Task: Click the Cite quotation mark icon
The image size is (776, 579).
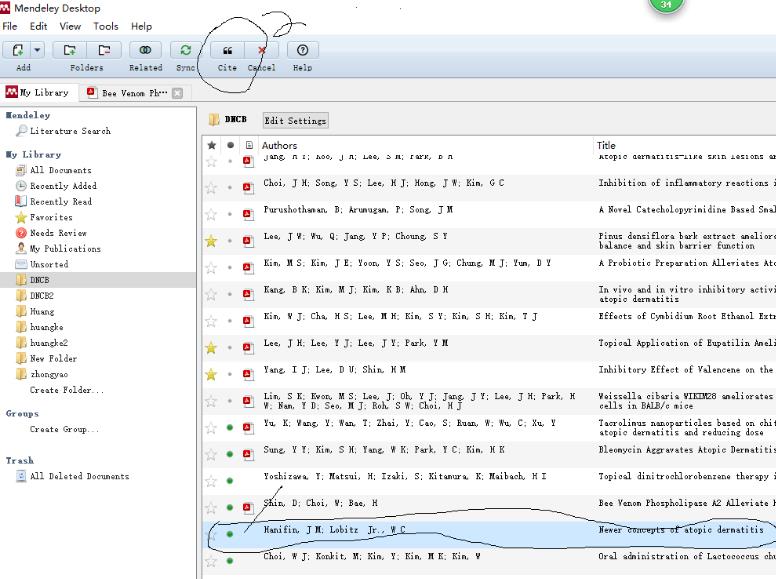Action: (227, 50)
